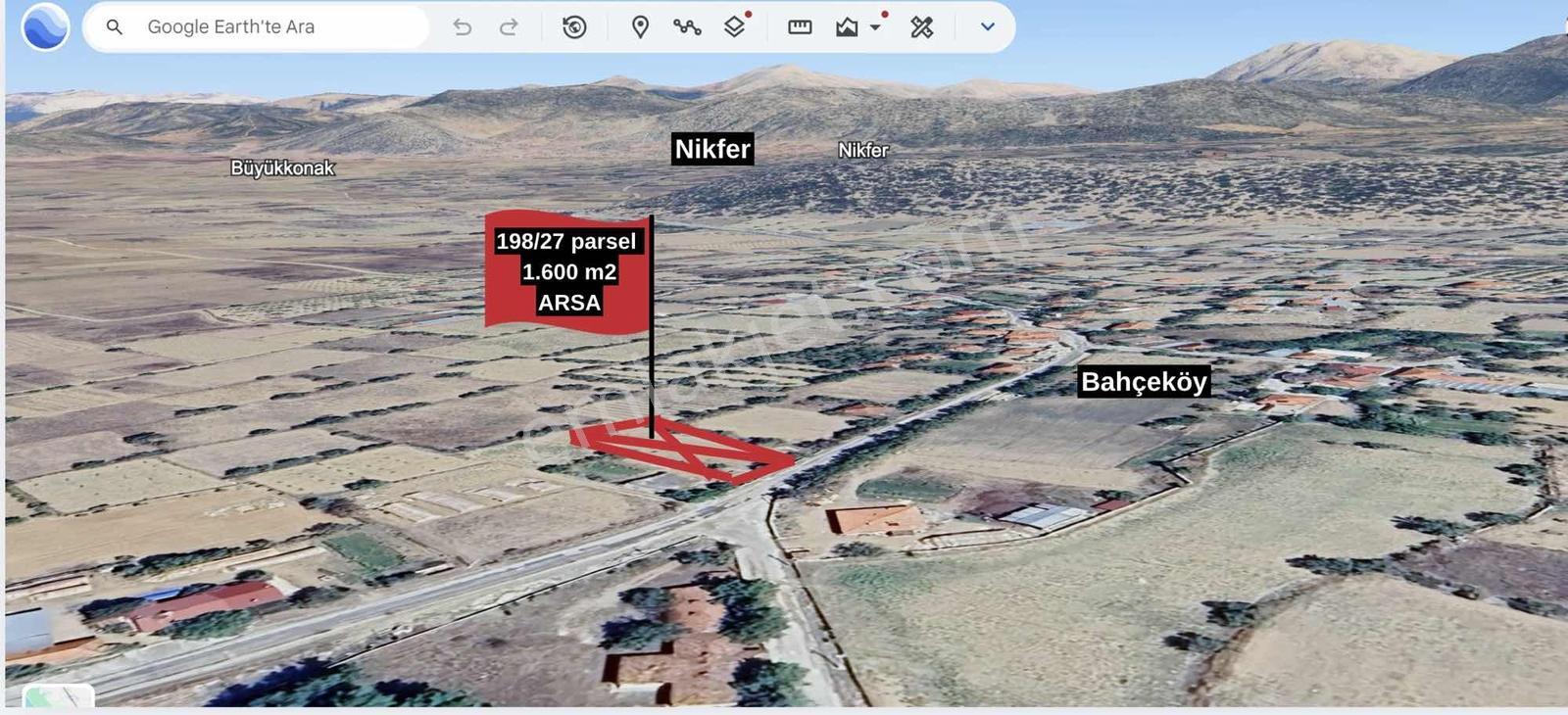Screen dimensions: 1568x715
Task: Click the black-boxed Nikfer label
Action: point(712,149)
